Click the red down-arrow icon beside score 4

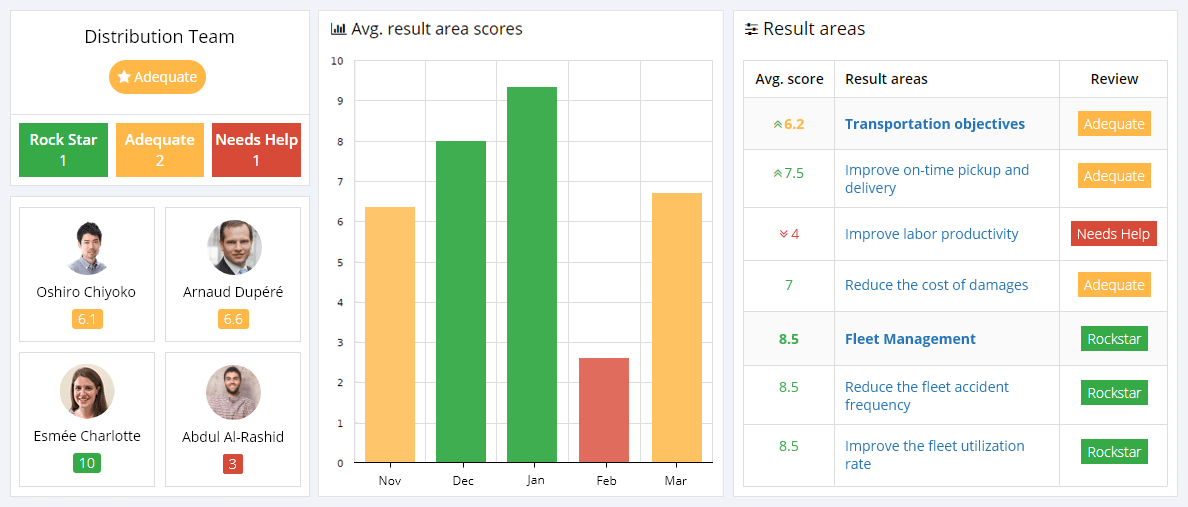click(783, 234)
